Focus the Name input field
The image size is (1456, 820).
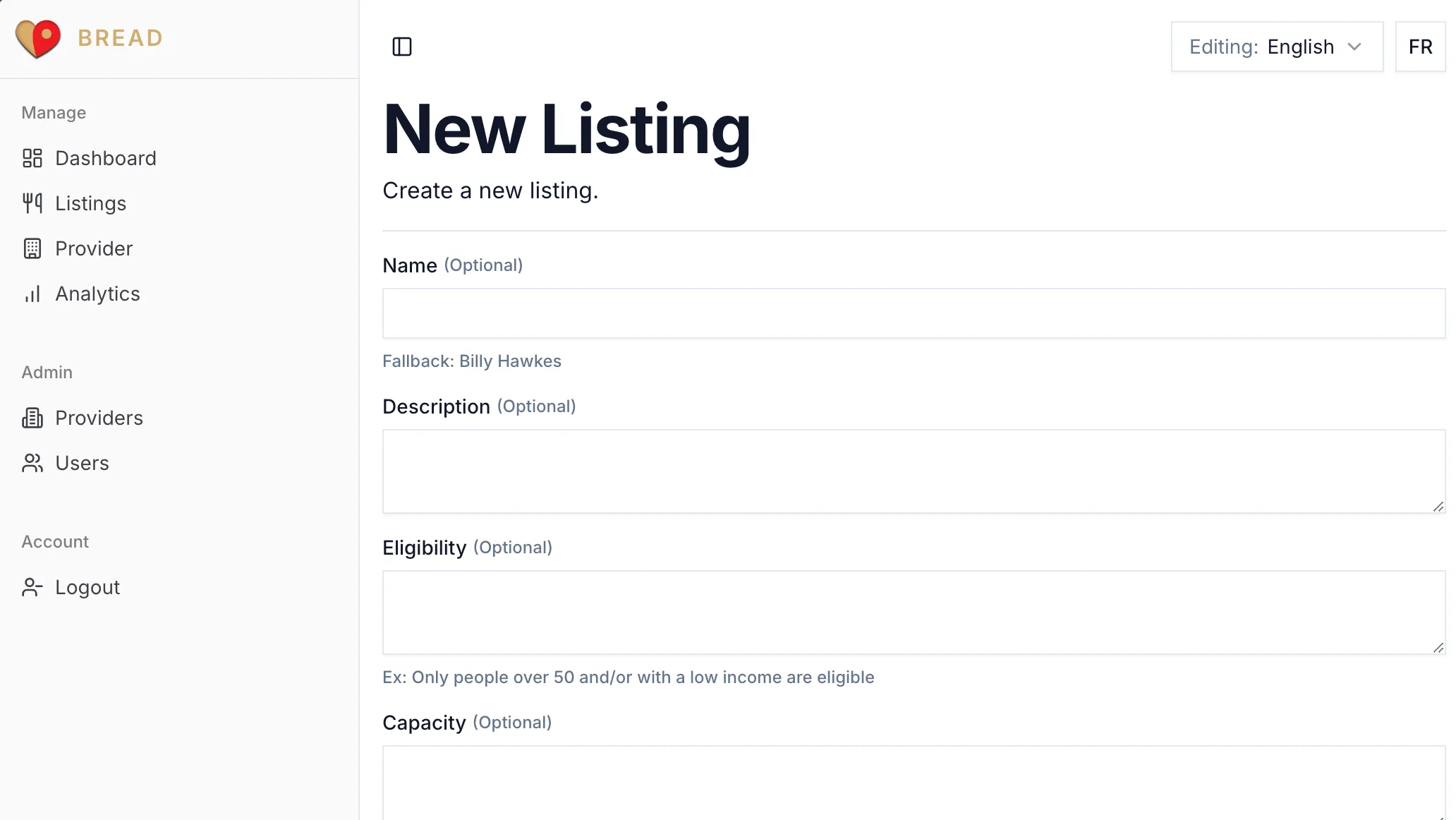click(914, 313)
